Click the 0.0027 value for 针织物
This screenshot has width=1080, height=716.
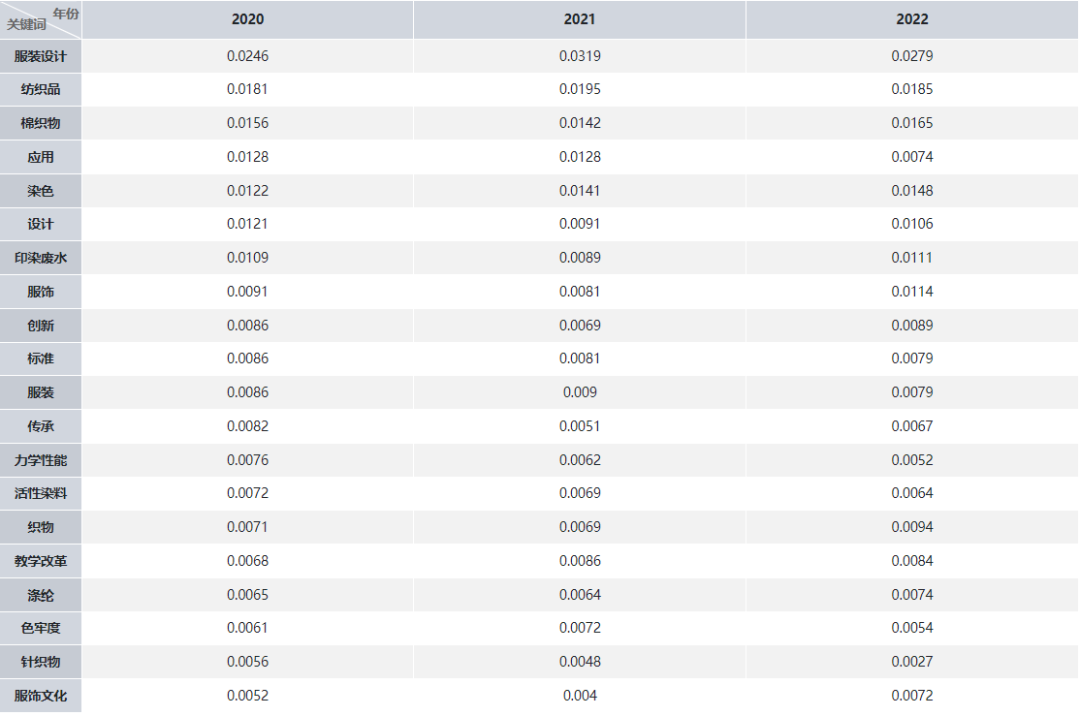pos(912,662)
